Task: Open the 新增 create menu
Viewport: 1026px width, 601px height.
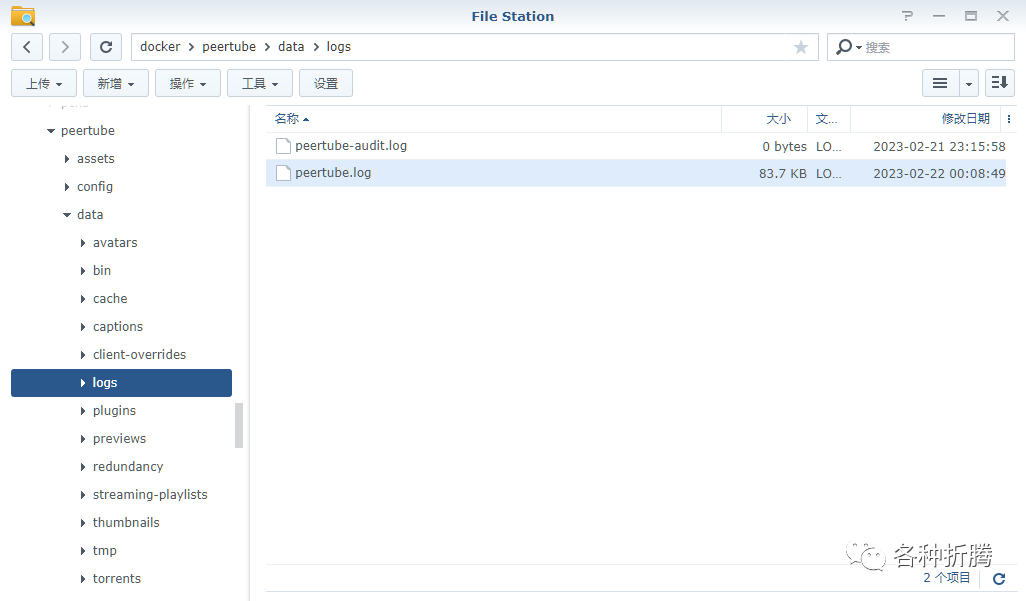Action: point(116,83)
